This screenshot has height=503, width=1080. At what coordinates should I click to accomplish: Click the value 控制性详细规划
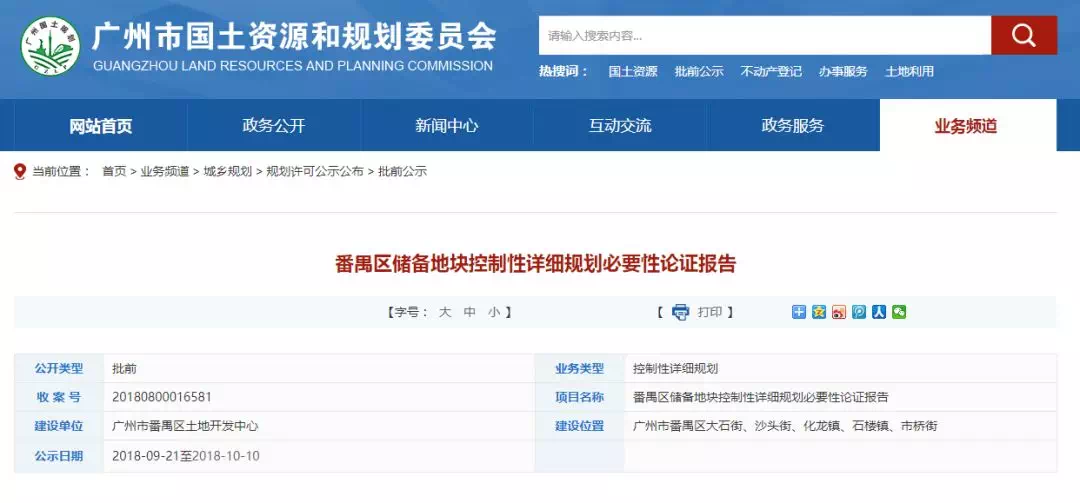pyautogui.click(x=676, y=369)
